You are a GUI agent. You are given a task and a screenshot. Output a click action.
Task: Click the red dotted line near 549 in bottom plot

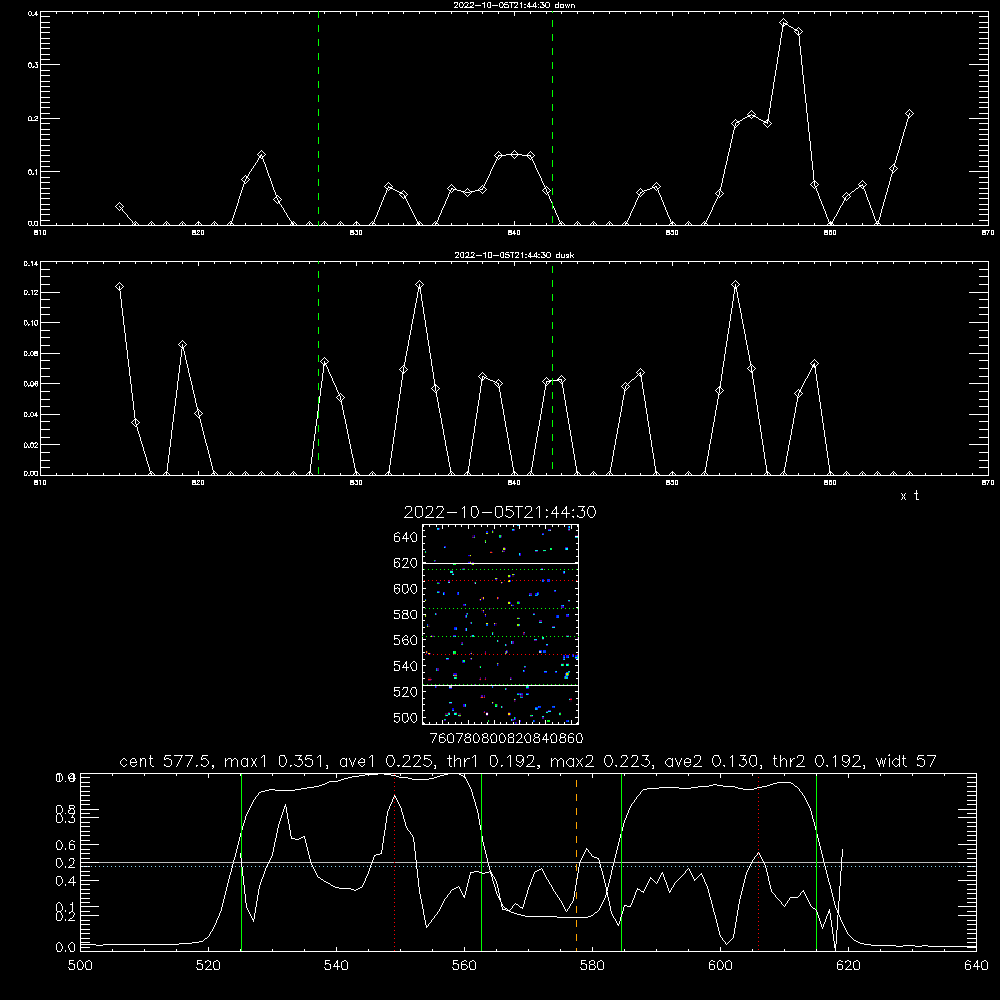pos(395,862)
